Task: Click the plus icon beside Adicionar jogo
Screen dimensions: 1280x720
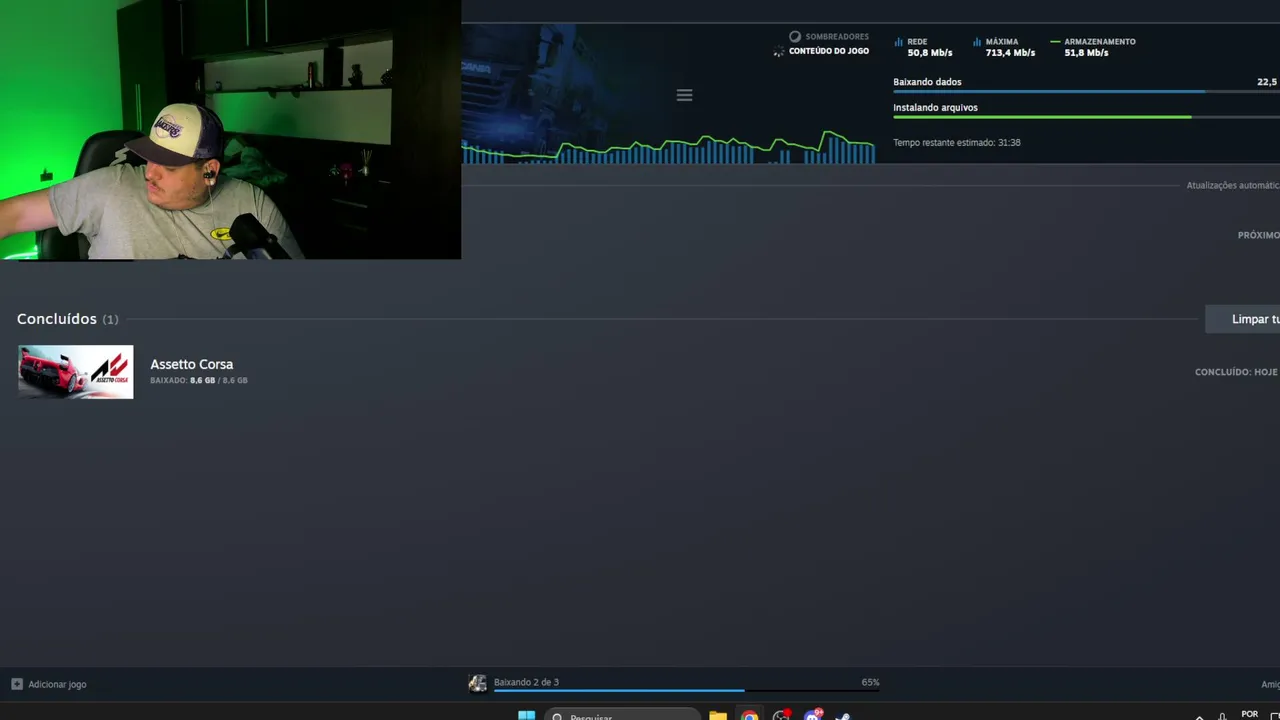Action: (17, 684)
